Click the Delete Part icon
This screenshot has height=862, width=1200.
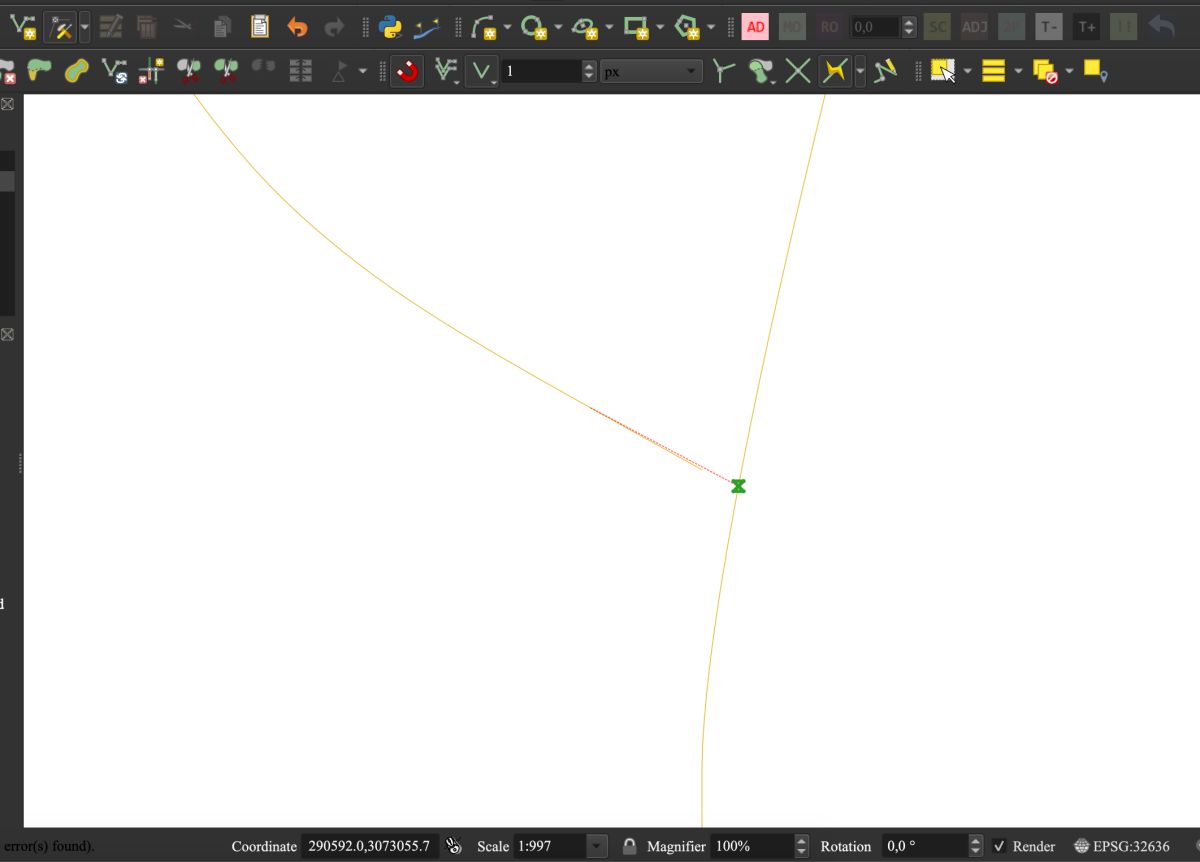(8, 71)
